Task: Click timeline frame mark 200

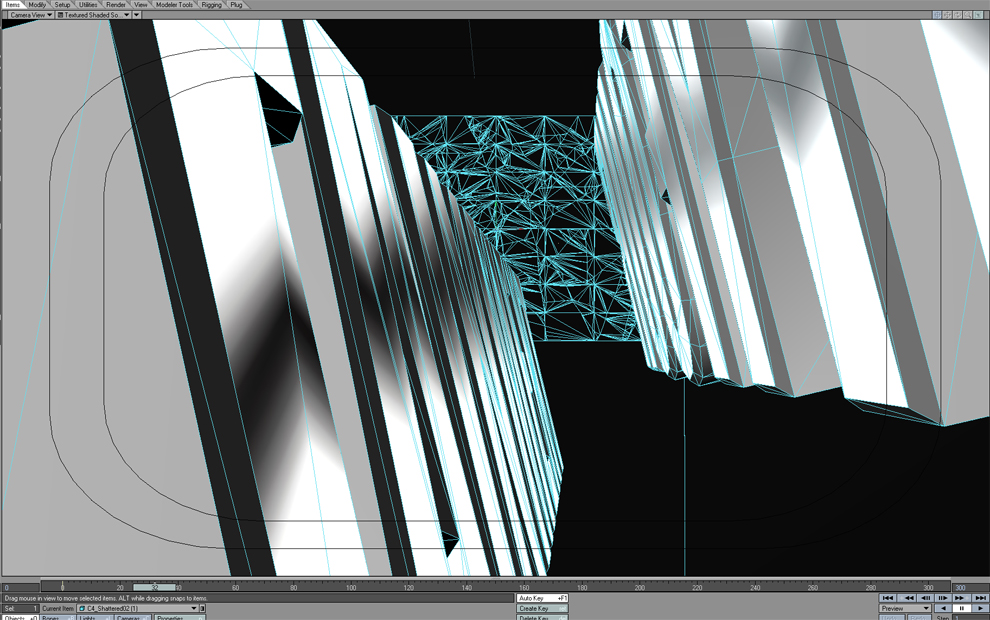Action: pyautogui.click(x=639, y=587)
